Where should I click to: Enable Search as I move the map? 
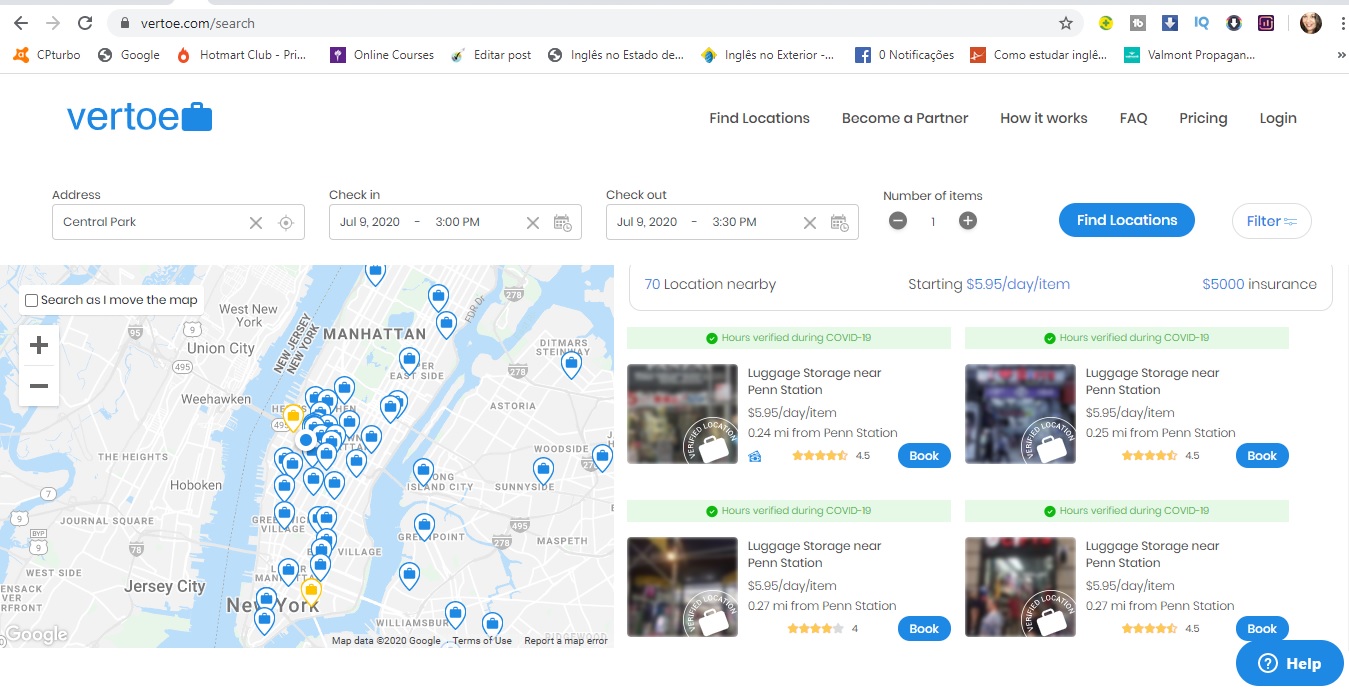coord(32,300)
